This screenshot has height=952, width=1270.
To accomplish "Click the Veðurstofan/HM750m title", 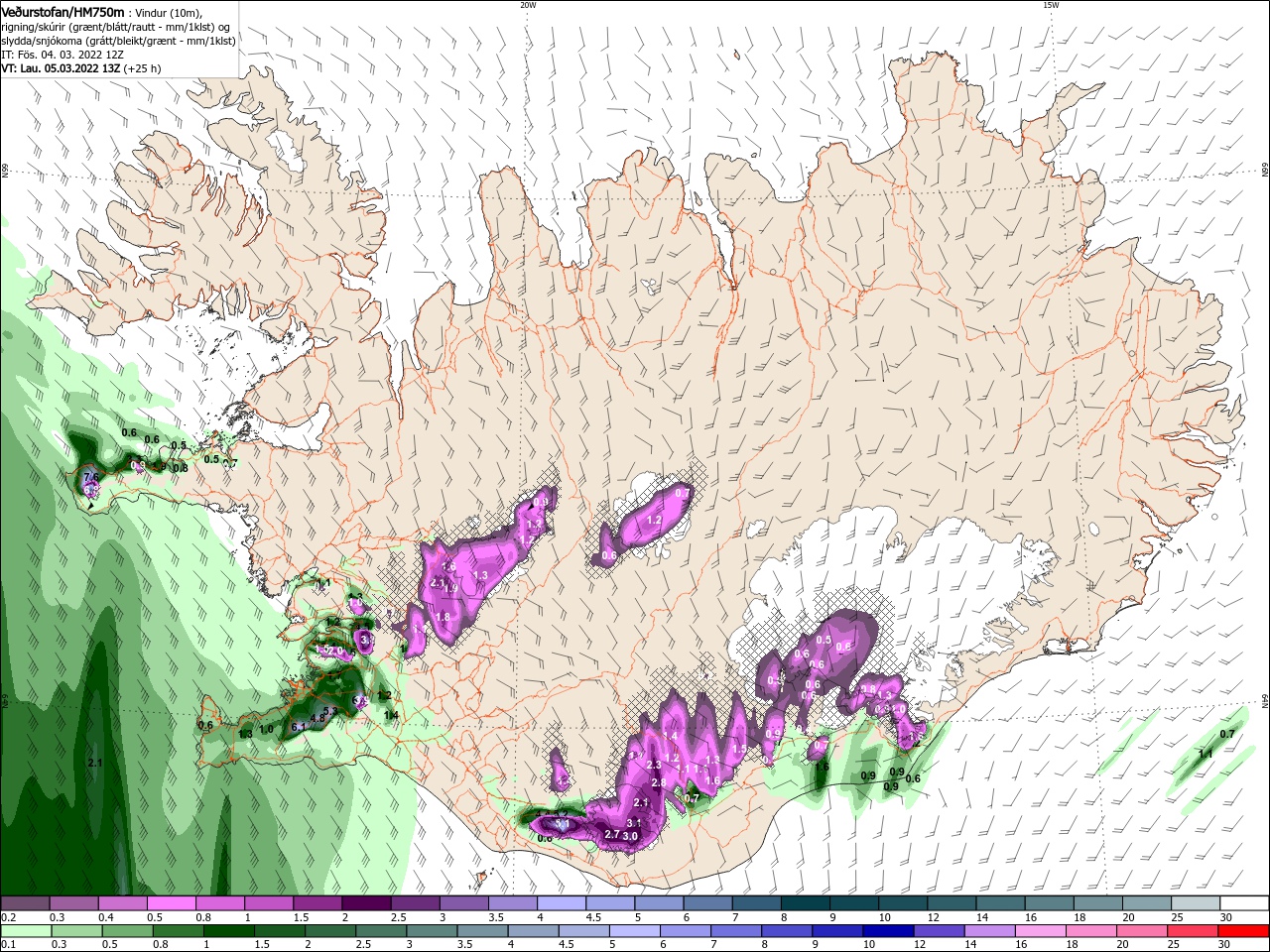I will [x=63, y=12].
